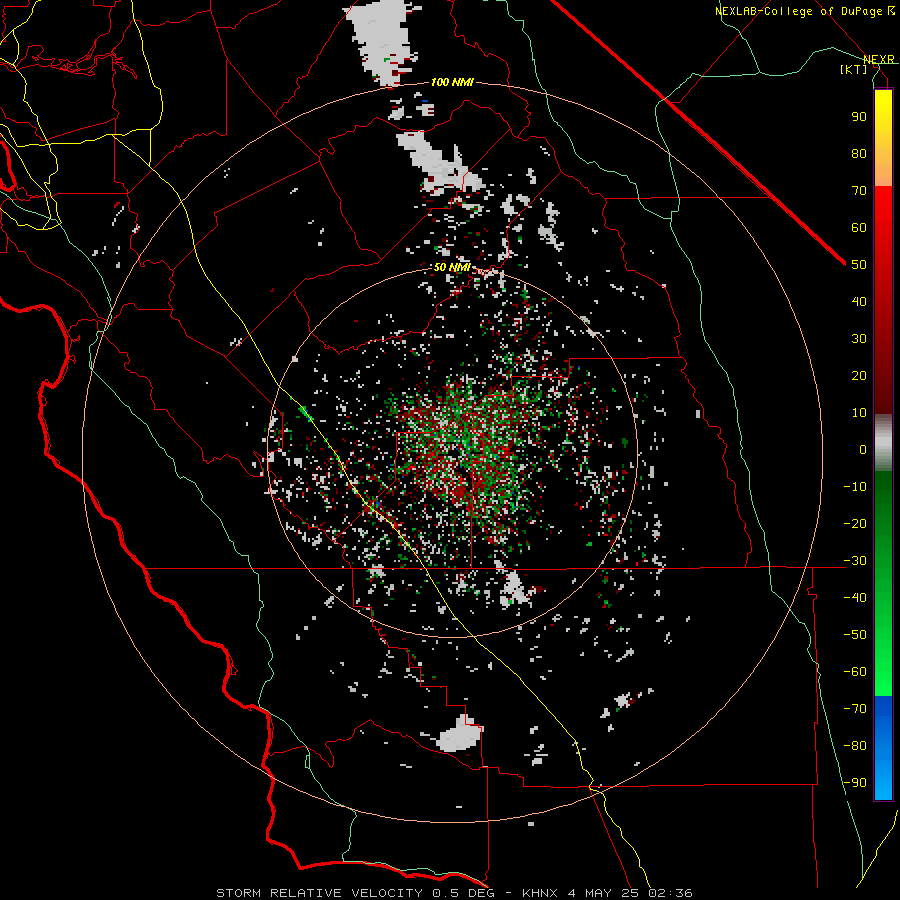This screenshot has height=900, width=900.
Task: Click the '-90' scale value
Action: pos(855,783)
